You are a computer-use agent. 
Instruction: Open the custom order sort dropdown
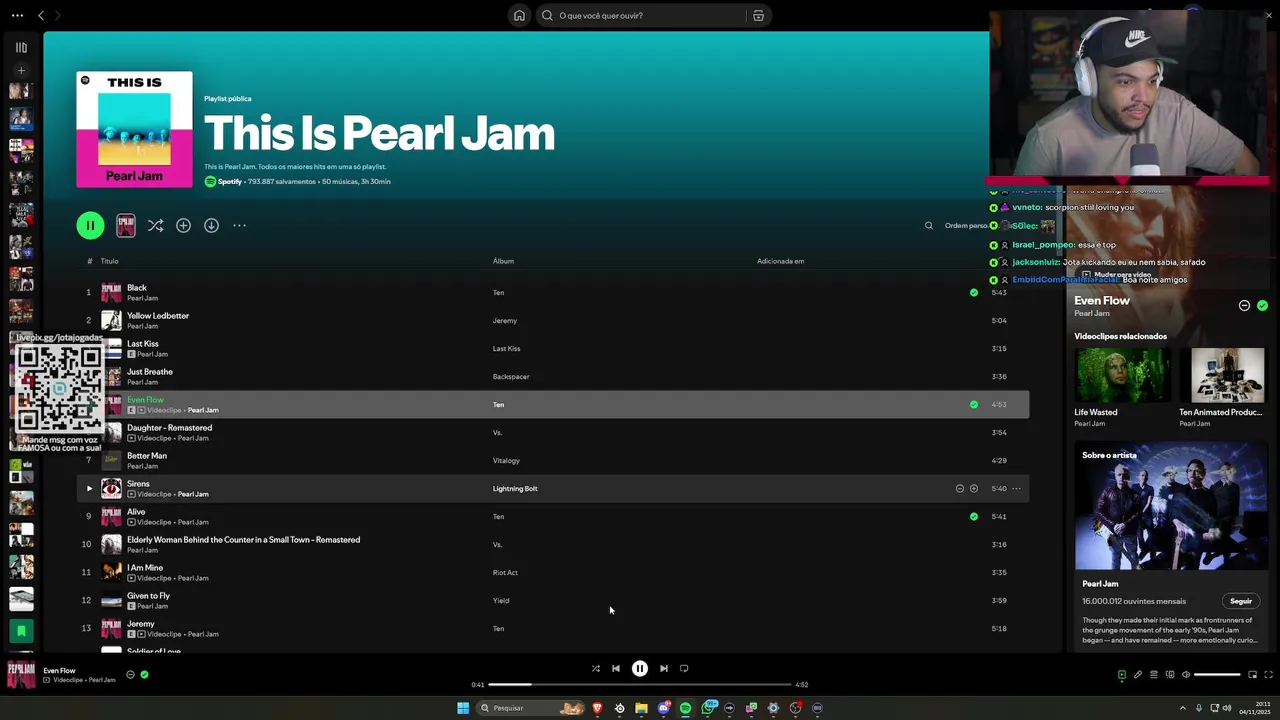[x=966, y=225]
